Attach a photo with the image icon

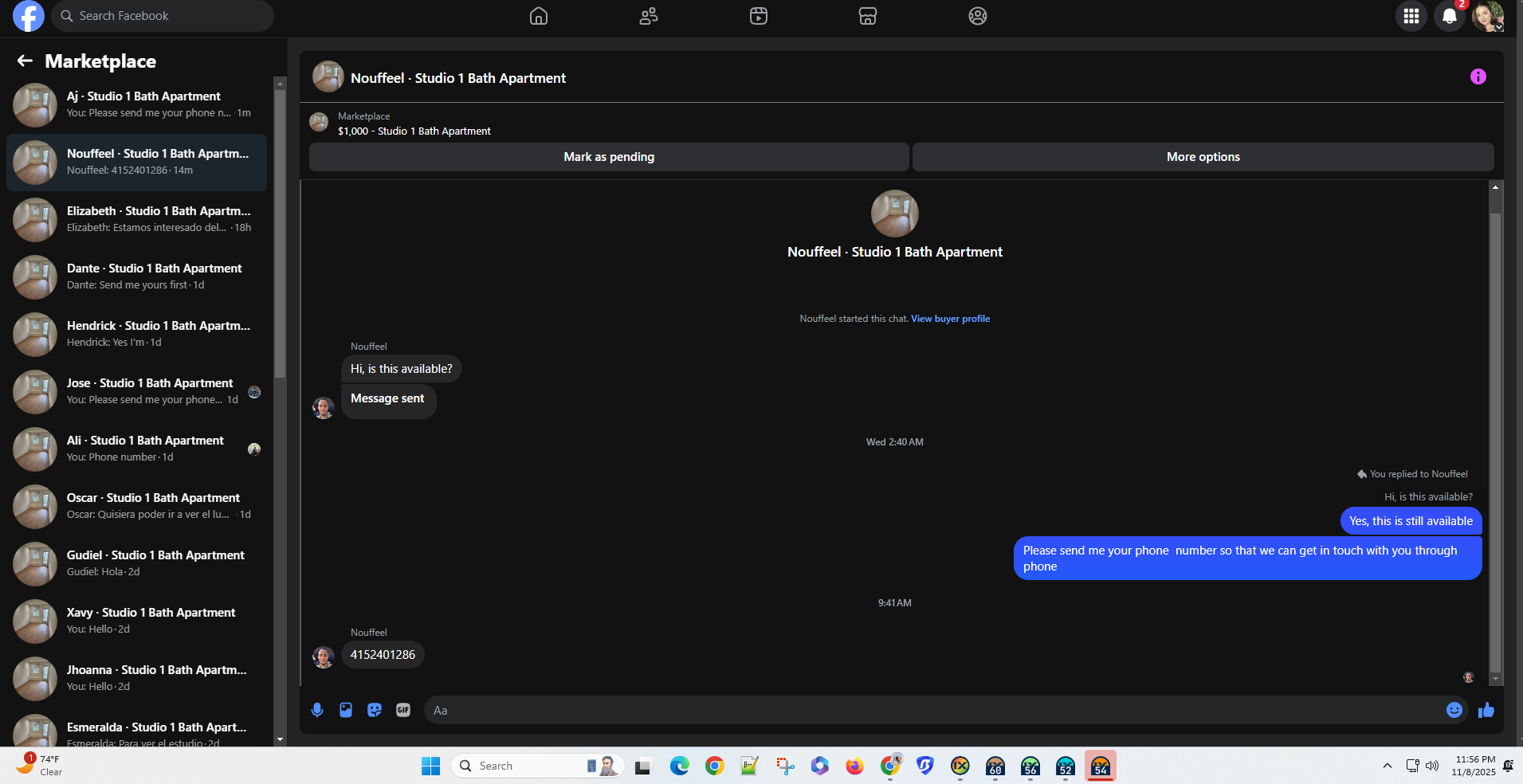pyautogui.click(x=346, y=710)
